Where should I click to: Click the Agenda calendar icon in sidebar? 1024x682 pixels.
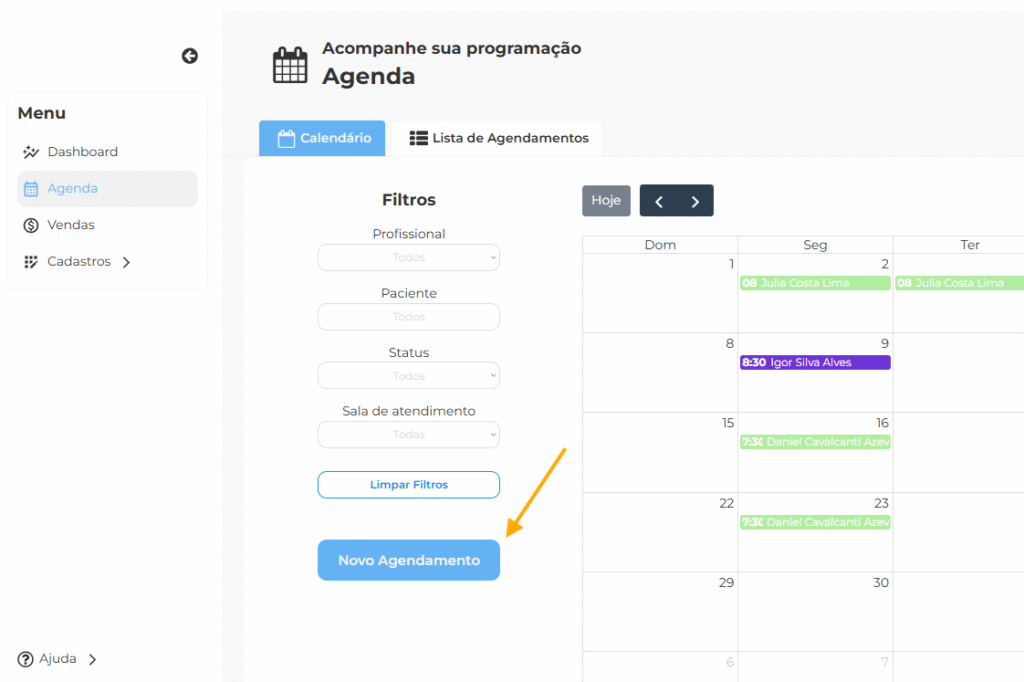coord(31,189)
